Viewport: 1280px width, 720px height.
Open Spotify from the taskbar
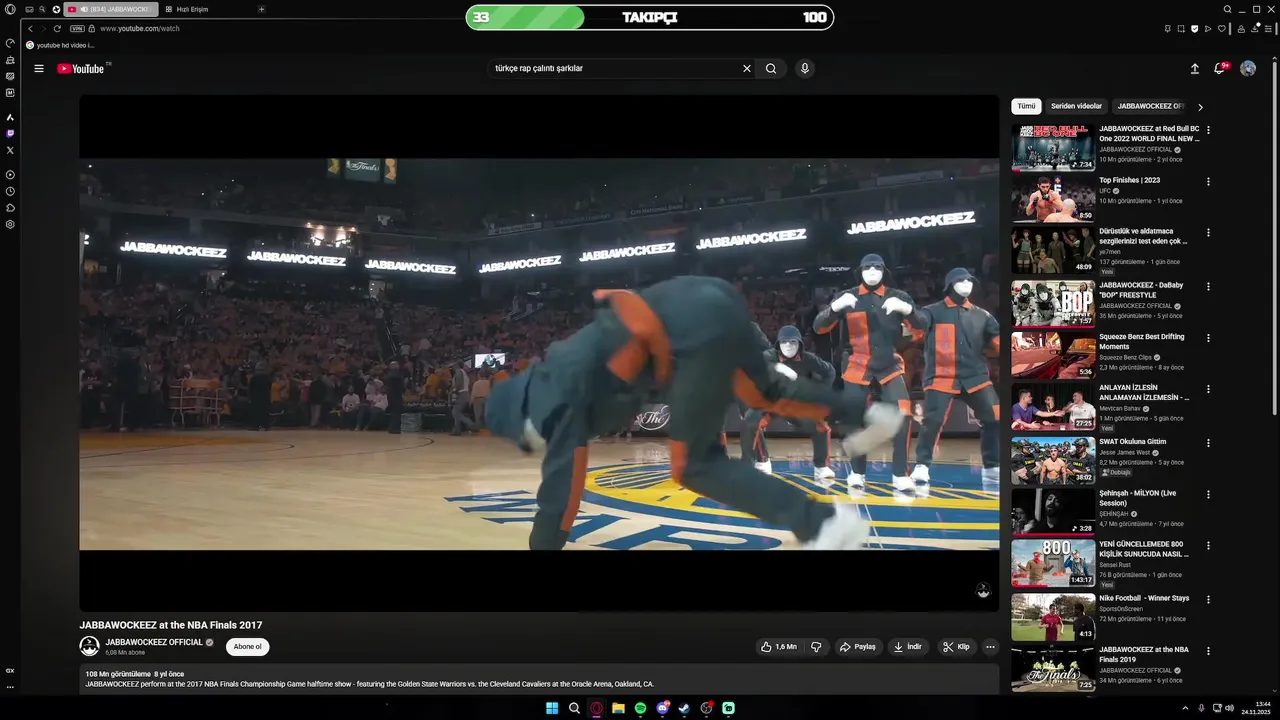pyautogui.click(x=640, y=708)
